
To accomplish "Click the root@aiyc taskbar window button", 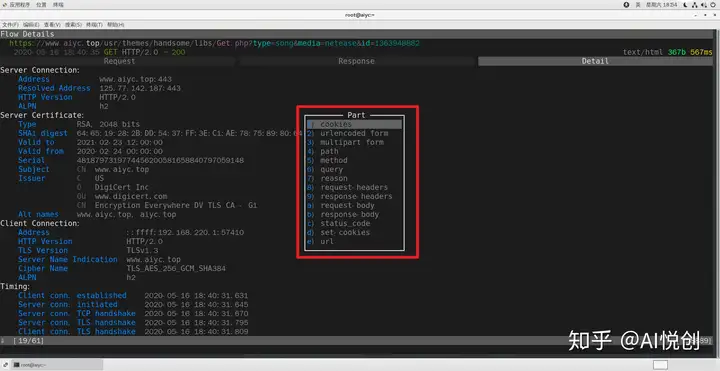I will (x=56, y=365).
